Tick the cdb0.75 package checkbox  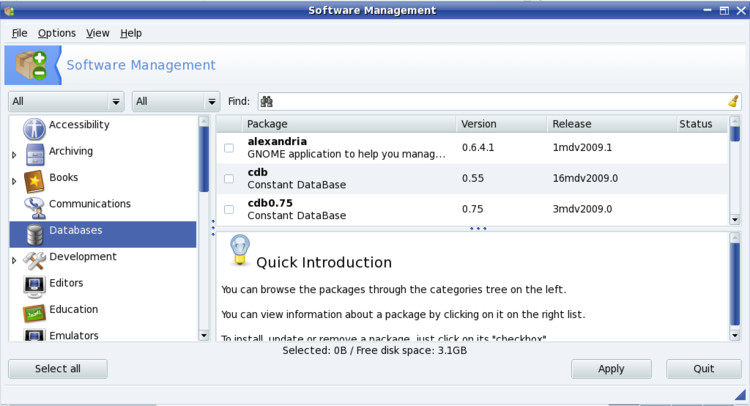pos(229,209)
